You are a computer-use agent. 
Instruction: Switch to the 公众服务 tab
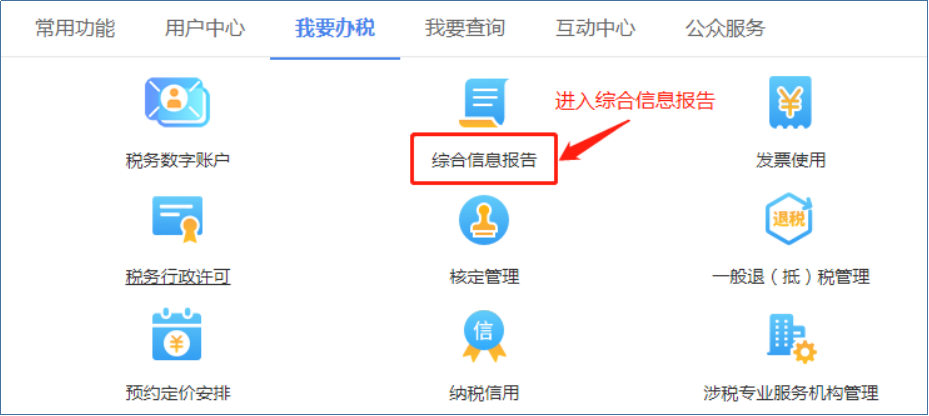click(x=725, y=28)
